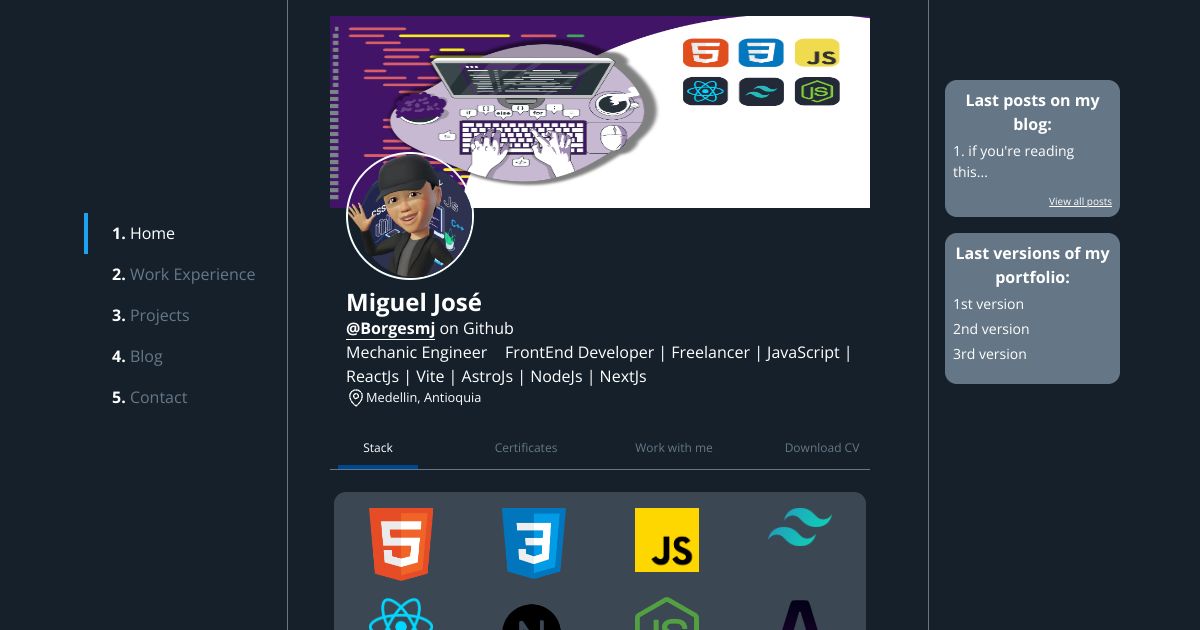Screen dimensions: 1200x630
Task: Click View all posts link
Action: click(x=1080, y=201)
